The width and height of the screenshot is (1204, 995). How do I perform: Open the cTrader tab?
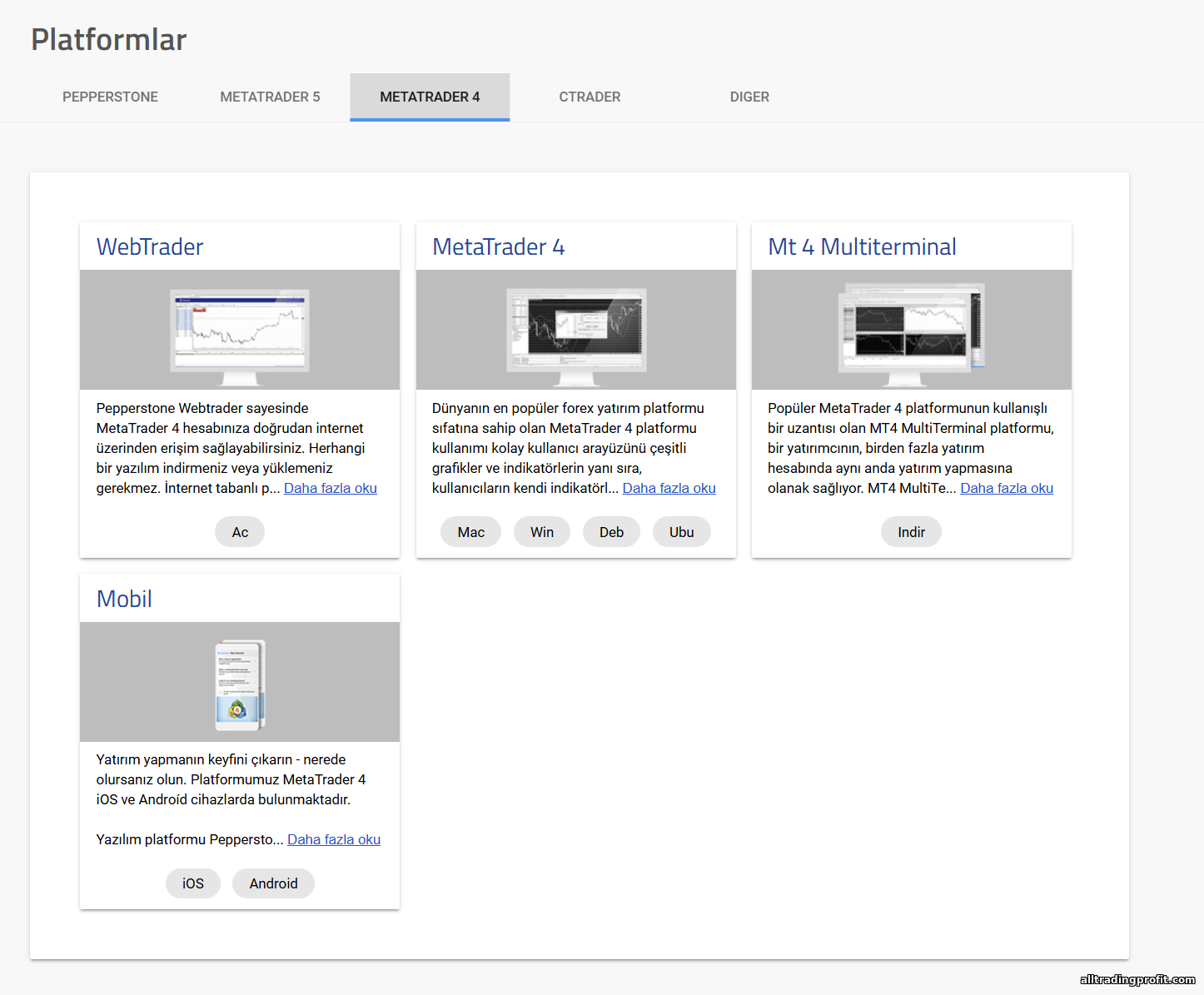(x=590, y=97)
